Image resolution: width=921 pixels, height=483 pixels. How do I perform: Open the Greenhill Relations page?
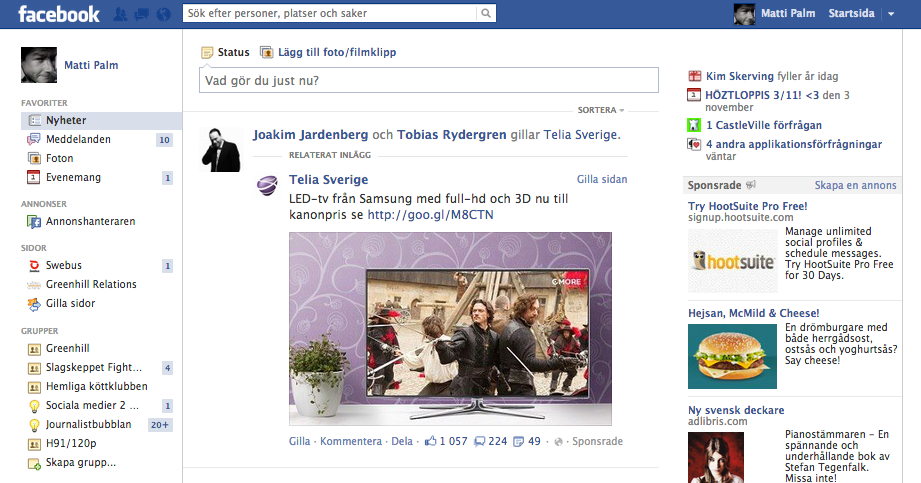(x=91, y=284)
